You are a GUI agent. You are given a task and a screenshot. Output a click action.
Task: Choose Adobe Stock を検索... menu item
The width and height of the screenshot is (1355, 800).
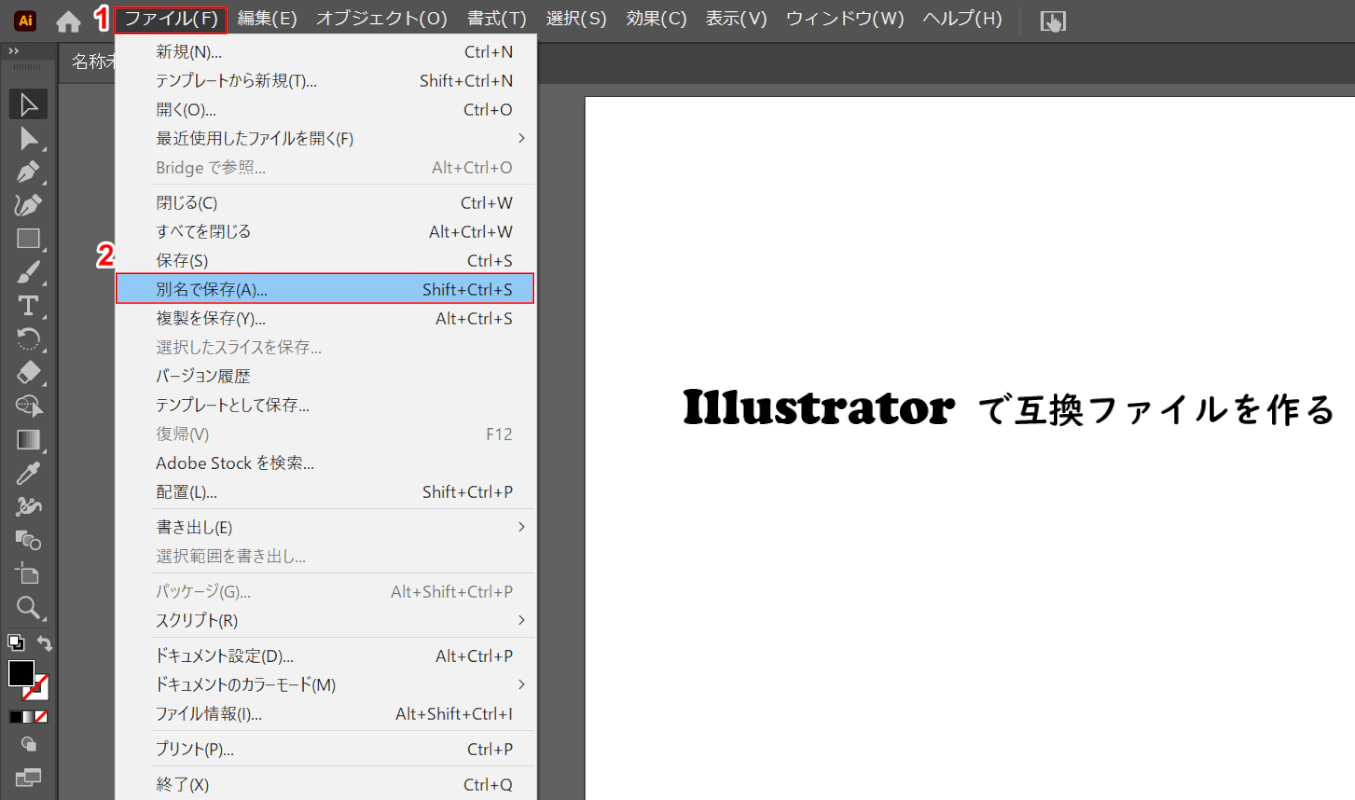point(325,464)
